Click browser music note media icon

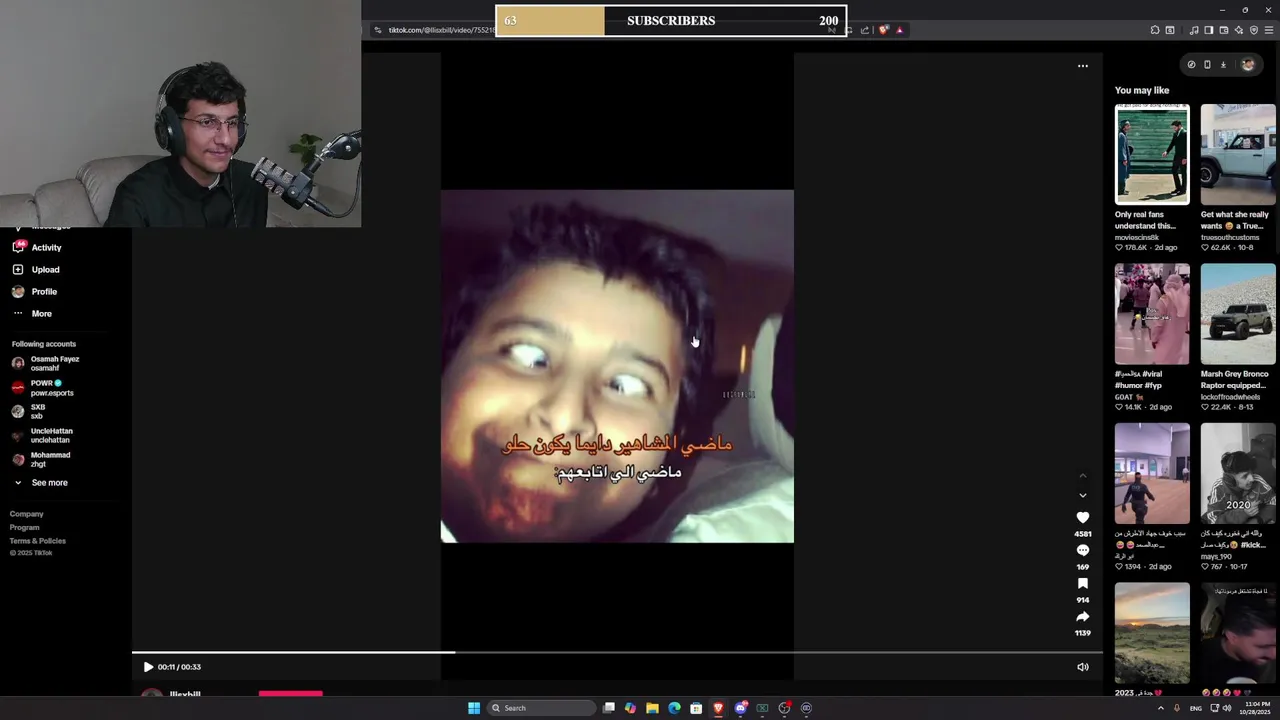click(x=1194, y=30)
